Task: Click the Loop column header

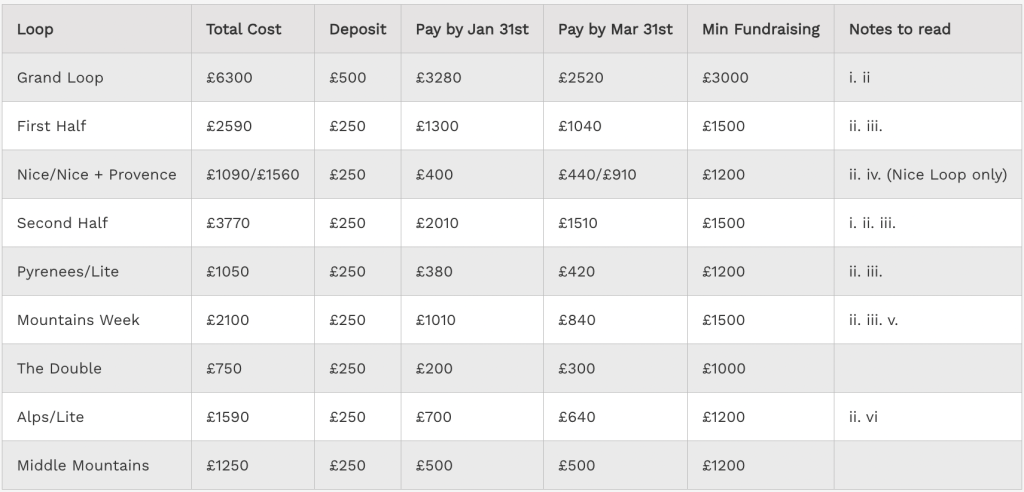Action: [36, 29]
